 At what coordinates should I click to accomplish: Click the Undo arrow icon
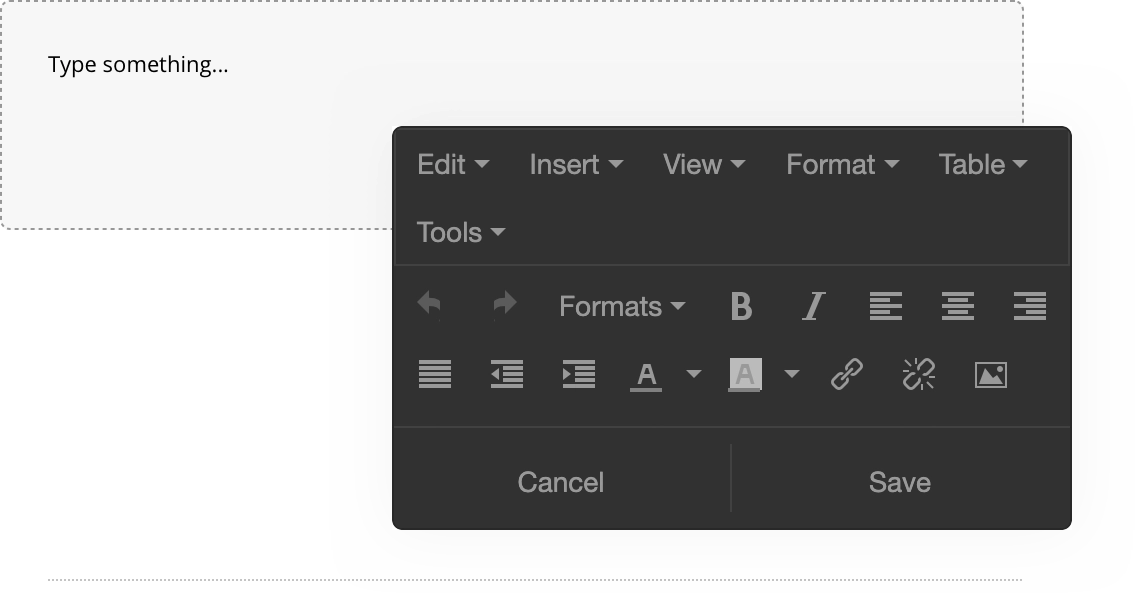pos(430,304)
